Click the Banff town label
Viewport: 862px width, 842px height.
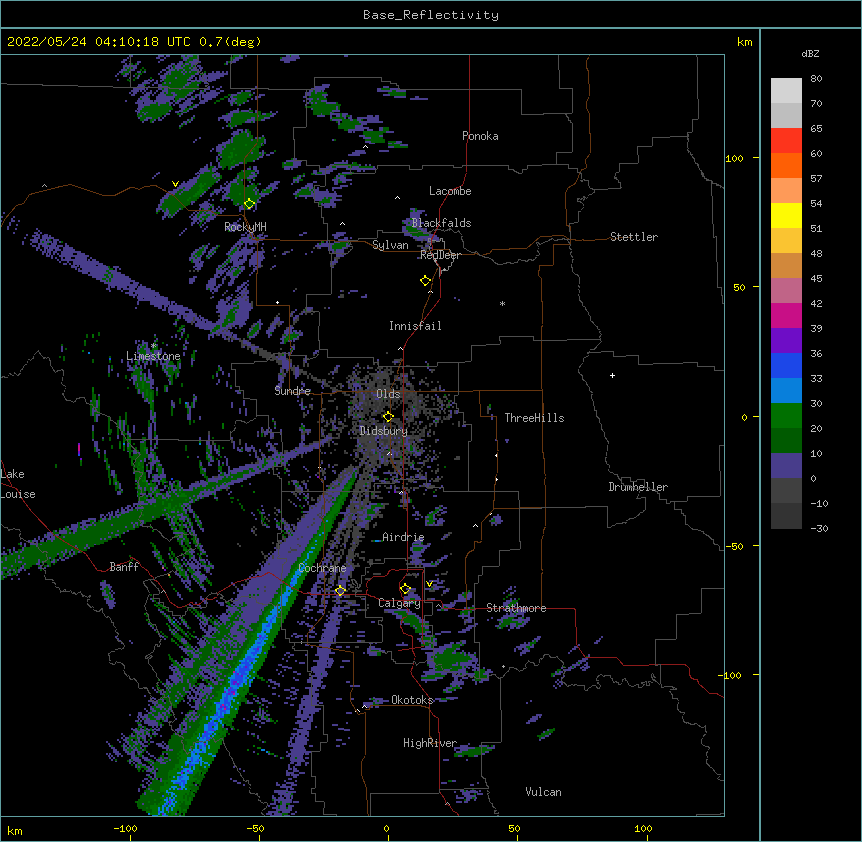(x=124, y=567)
